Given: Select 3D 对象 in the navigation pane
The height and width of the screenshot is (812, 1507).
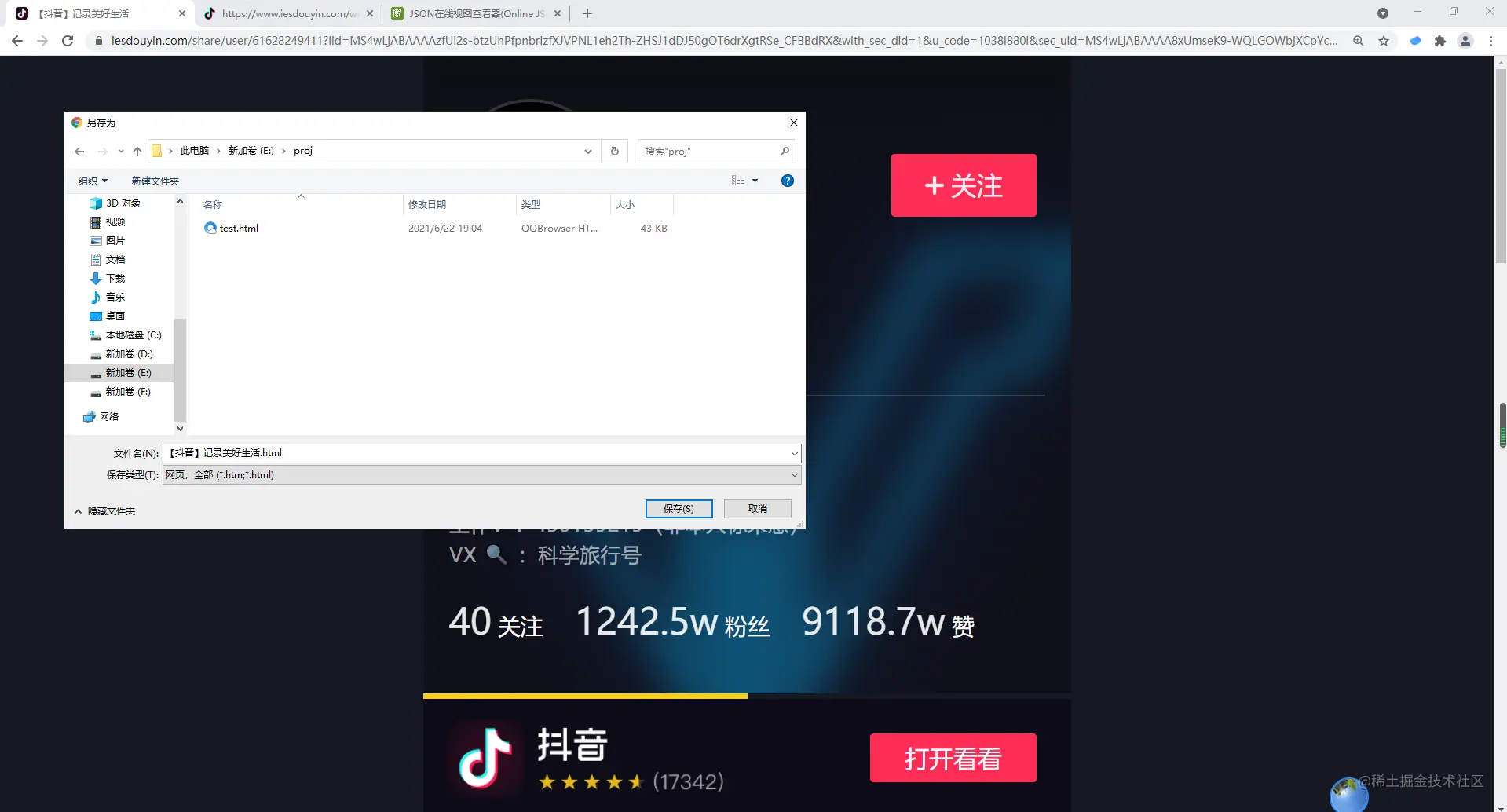Looking at the screenshot, I should [123, 203].
